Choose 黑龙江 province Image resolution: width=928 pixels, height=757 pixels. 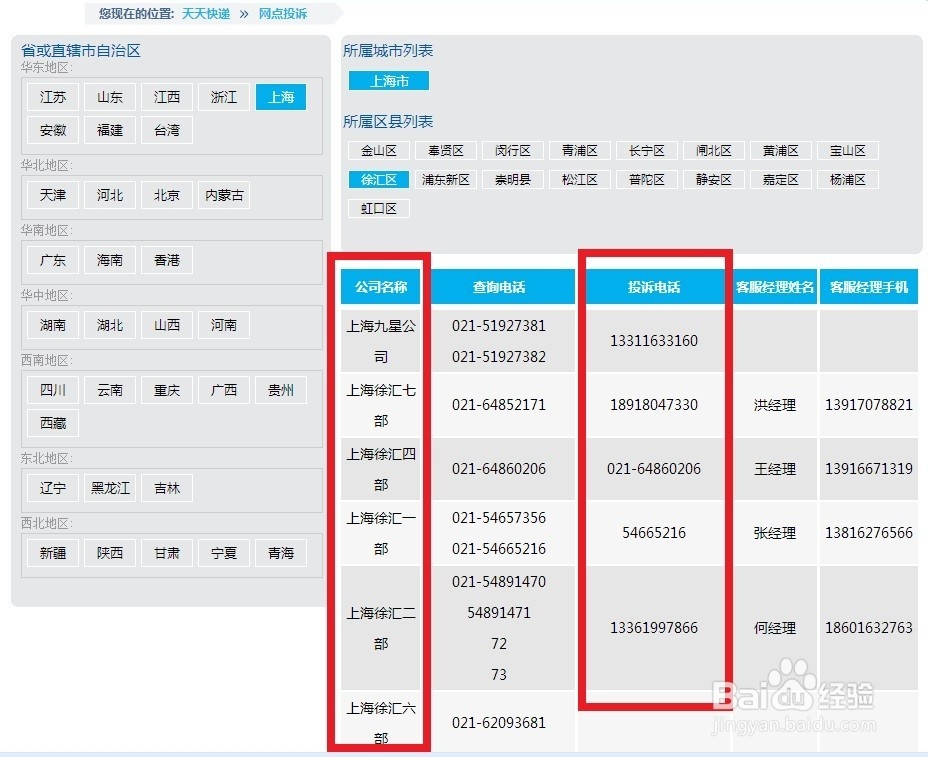coord(109,488)
